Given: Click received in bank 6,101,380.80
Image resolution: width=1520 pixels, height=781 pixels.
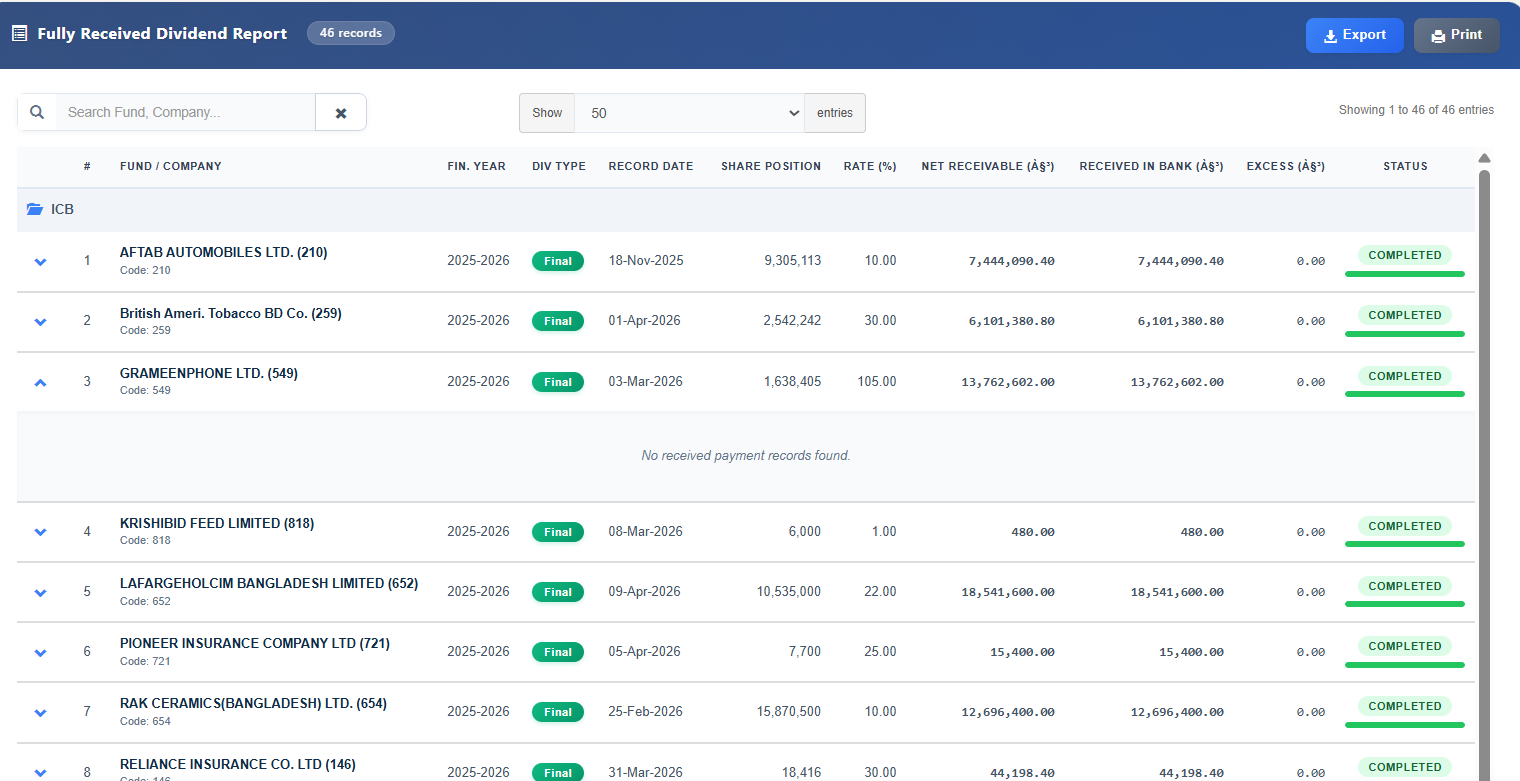Looking at the screenshot, I should point(1181,321).
